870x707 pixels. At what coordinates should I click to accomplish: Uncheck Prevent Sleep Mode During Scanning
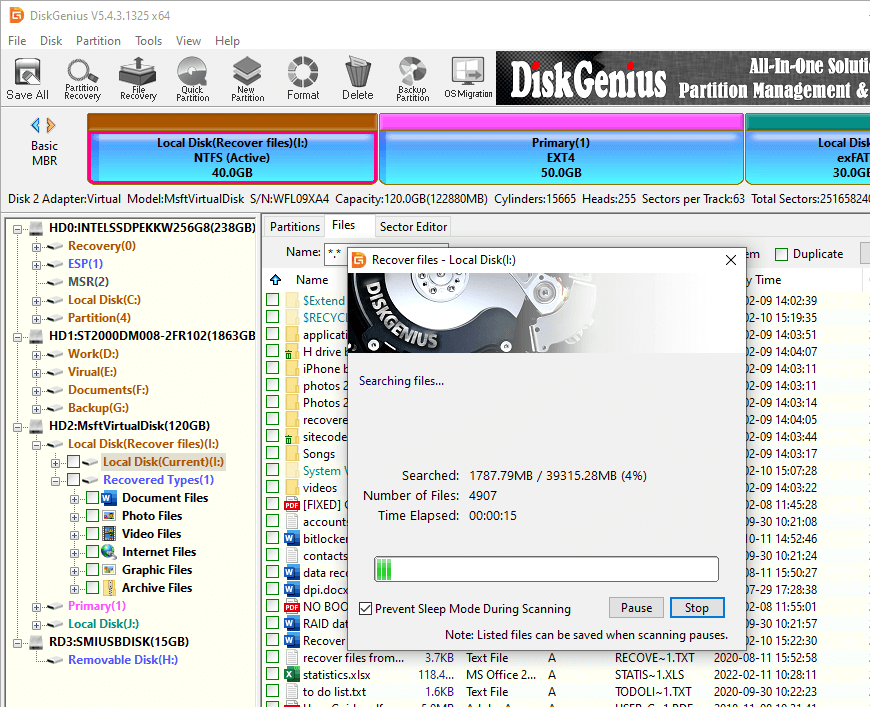pos(366,609)
